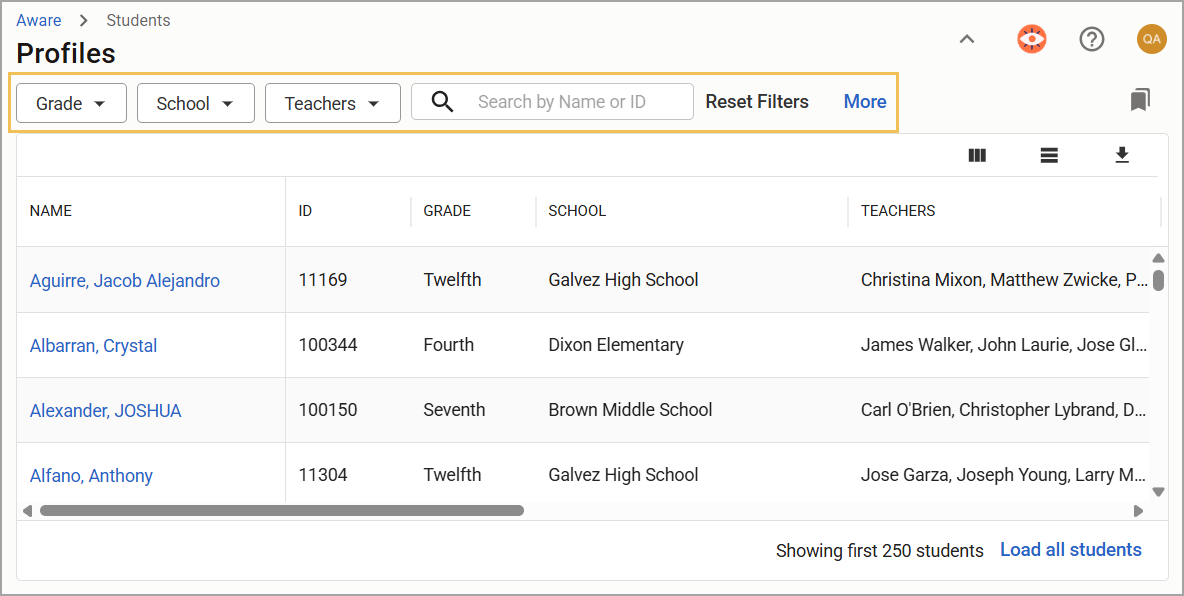Select ID cell 11304

[x=323, y=475]
